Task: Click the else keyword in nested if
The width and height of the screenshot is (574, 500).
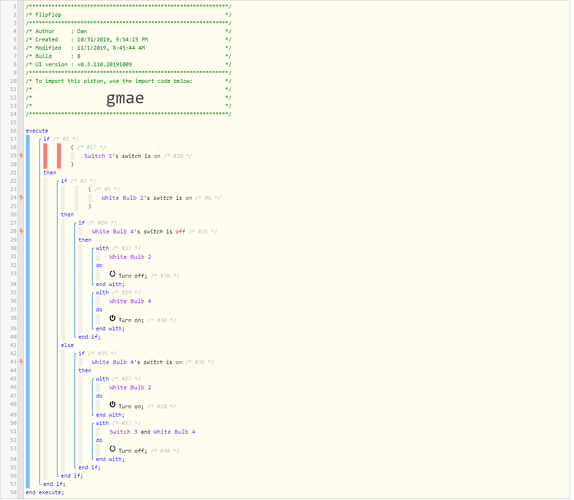Action: 67,345
